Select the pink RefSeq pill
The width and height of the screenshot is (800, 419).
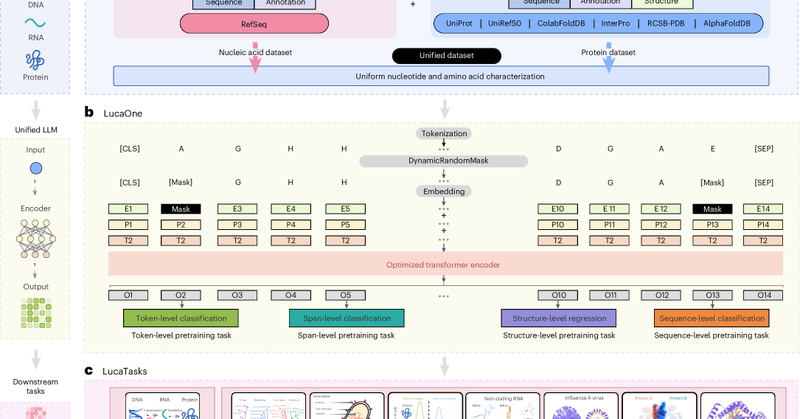tap(254, 24)
